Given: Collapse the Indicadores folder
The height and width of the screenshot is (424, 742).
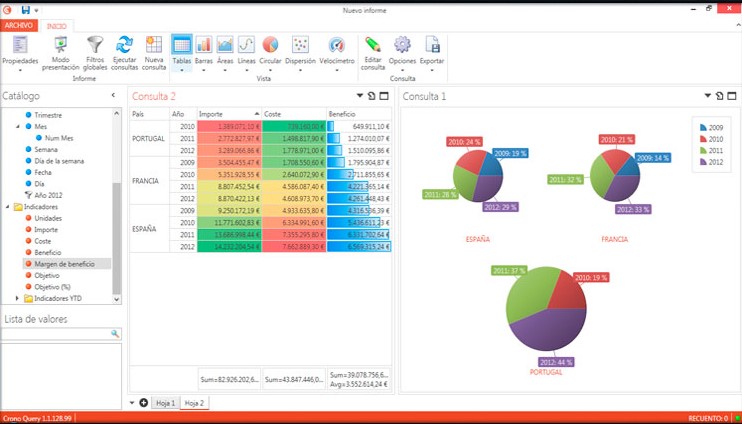Looking at the screenshot, I should (x=8, y=207).
